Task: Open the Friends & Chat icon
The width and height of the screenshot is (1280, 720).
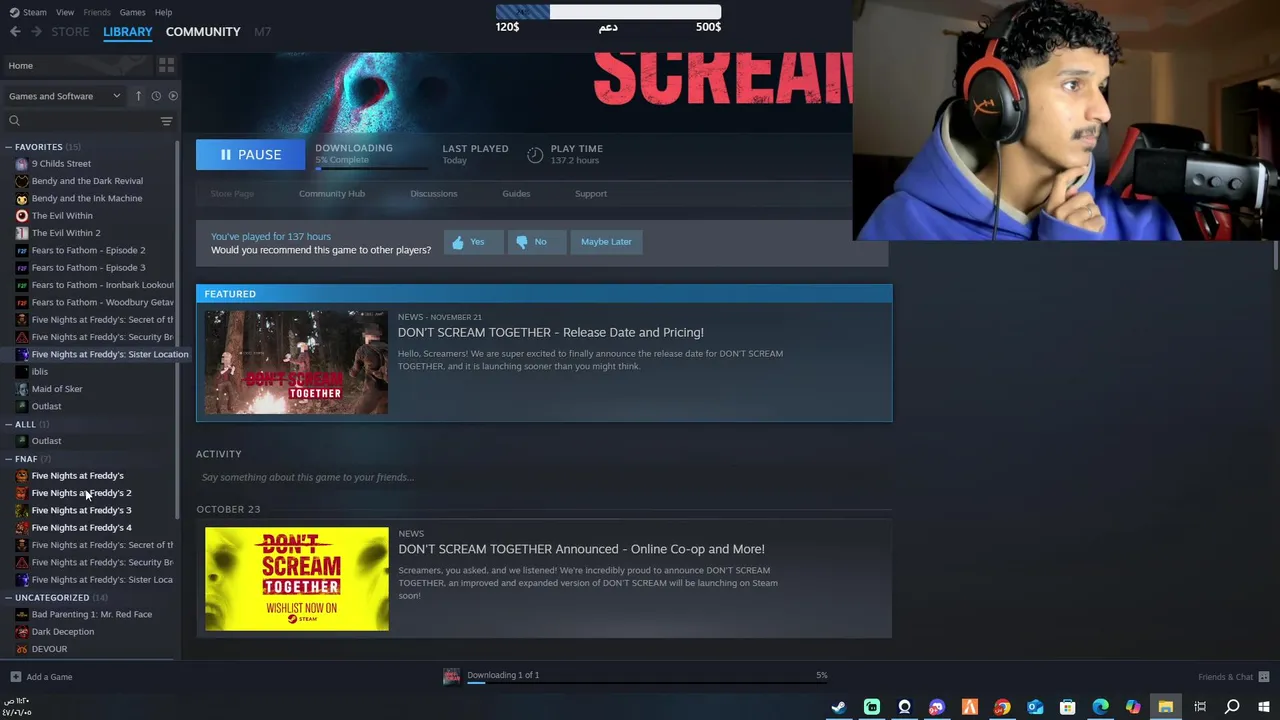Action: click(1264, 677)
